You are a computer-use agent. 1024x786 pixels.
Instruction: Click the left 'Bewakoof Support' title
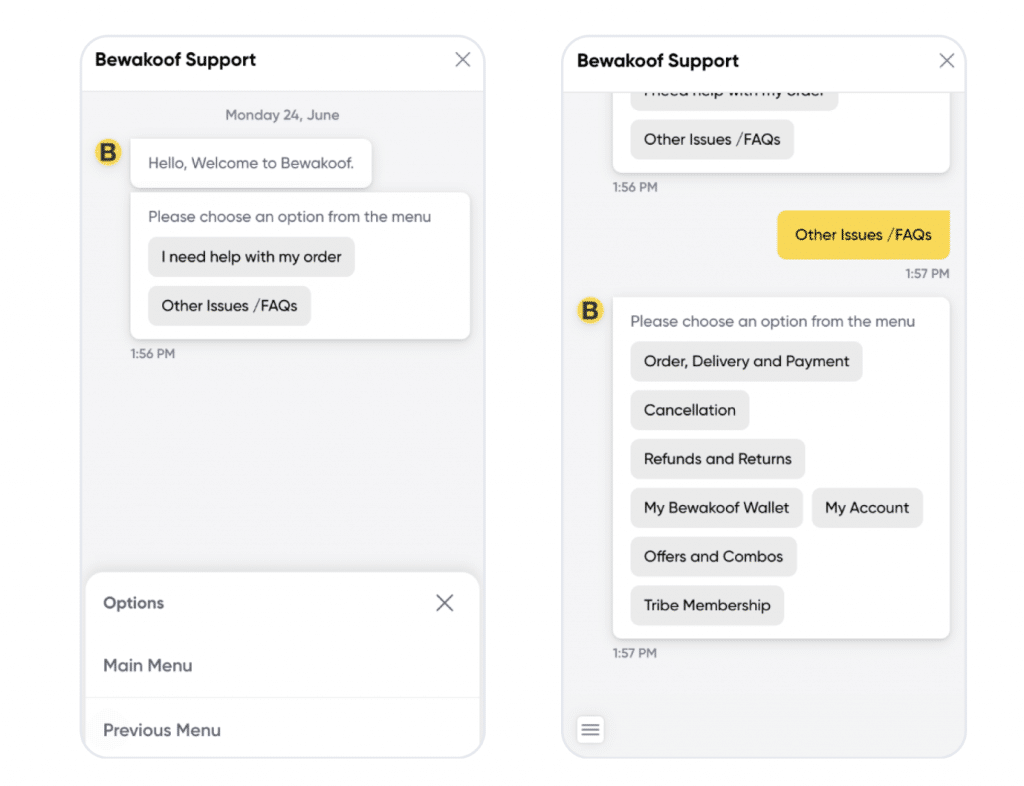[175, 59]
